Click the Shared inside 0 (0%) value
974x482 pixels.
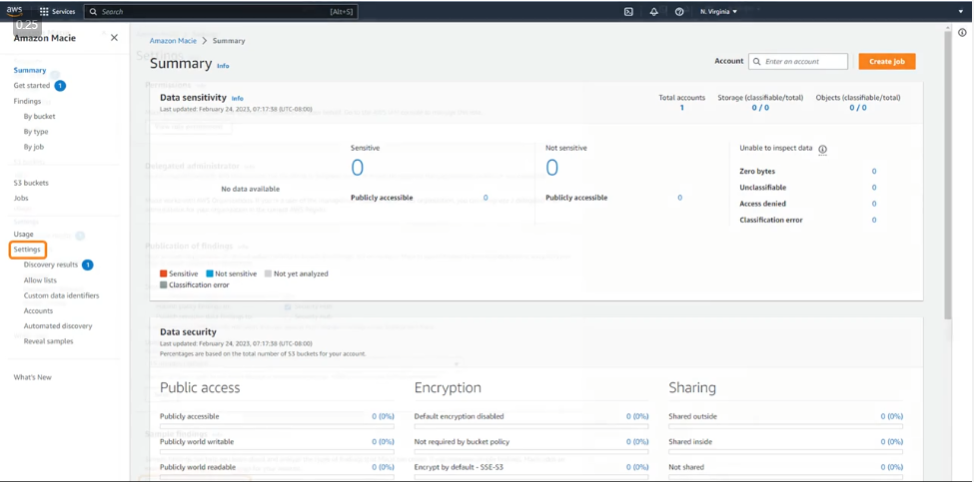tap(891, 442)
